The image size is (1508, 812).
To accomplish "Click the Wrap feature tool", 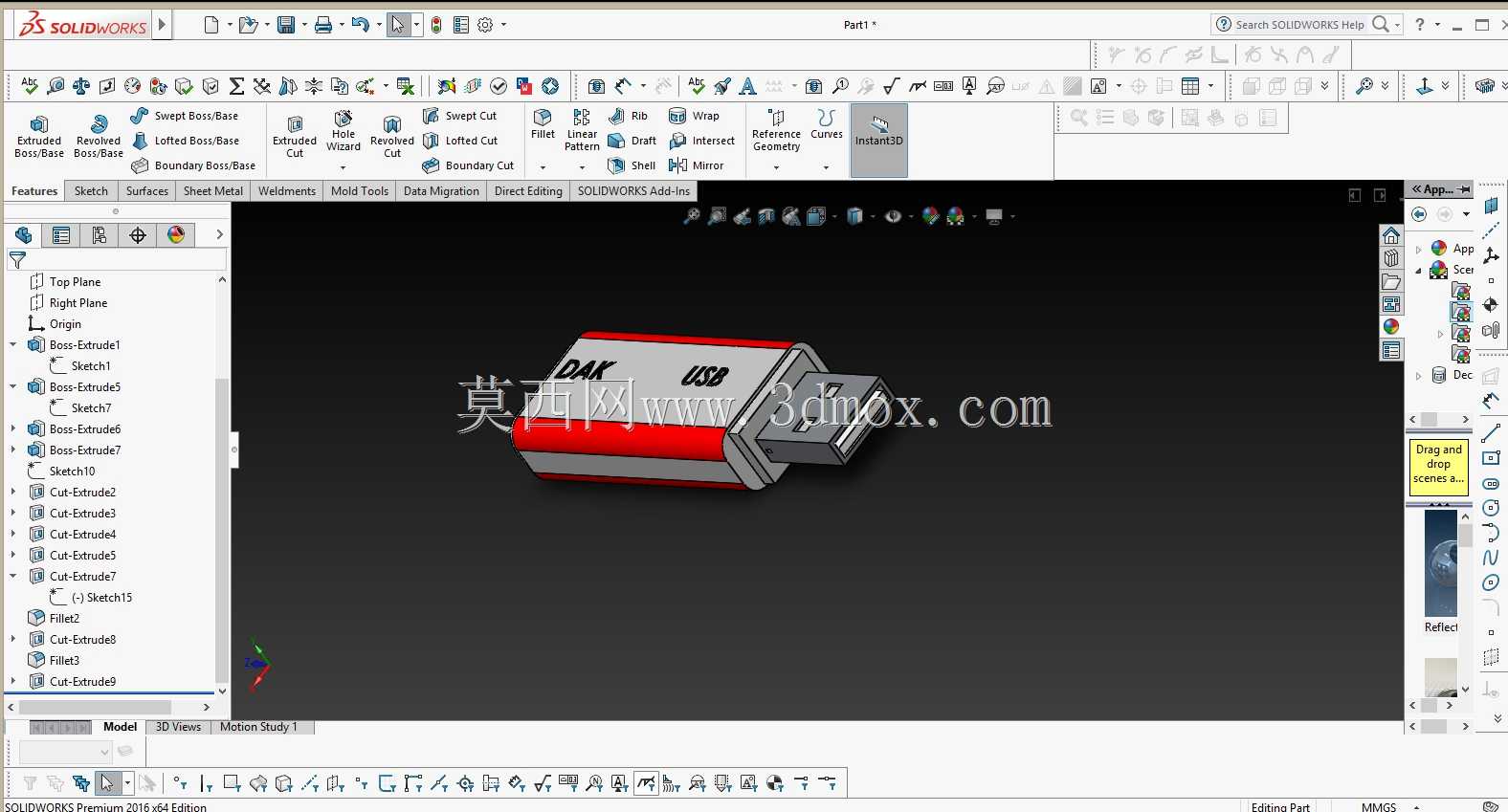I will pos(694,116).
